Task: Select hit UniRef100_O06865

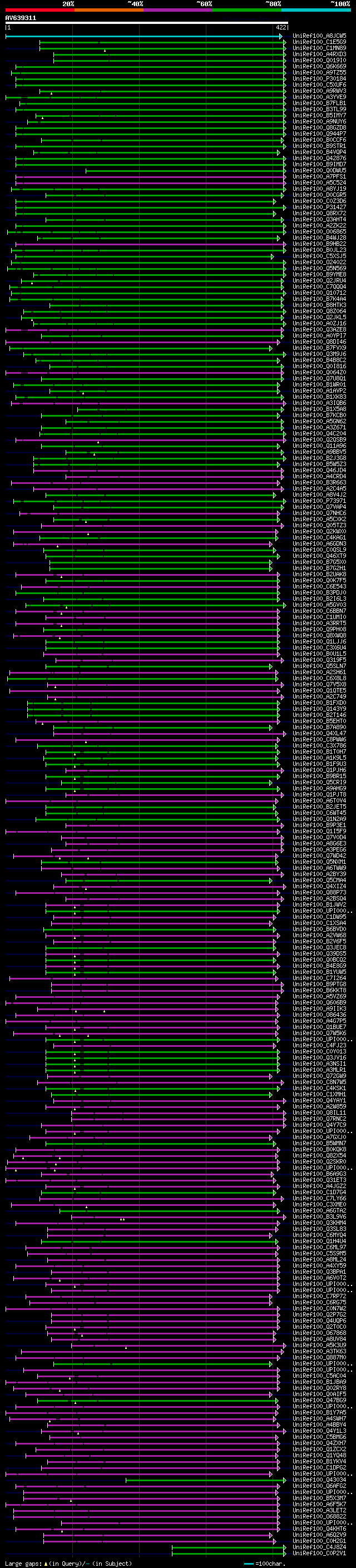Action: pyautogui.click(x=319, y=231)
